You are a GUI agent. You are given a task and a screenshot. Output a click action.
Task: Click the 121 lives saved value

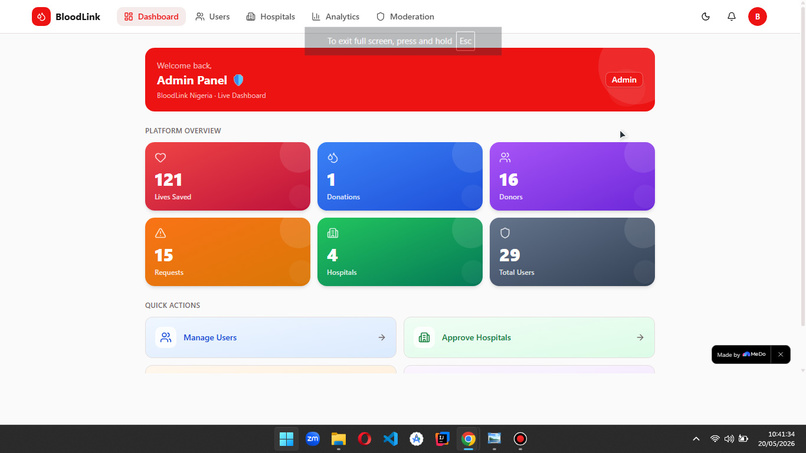(168, 180)
